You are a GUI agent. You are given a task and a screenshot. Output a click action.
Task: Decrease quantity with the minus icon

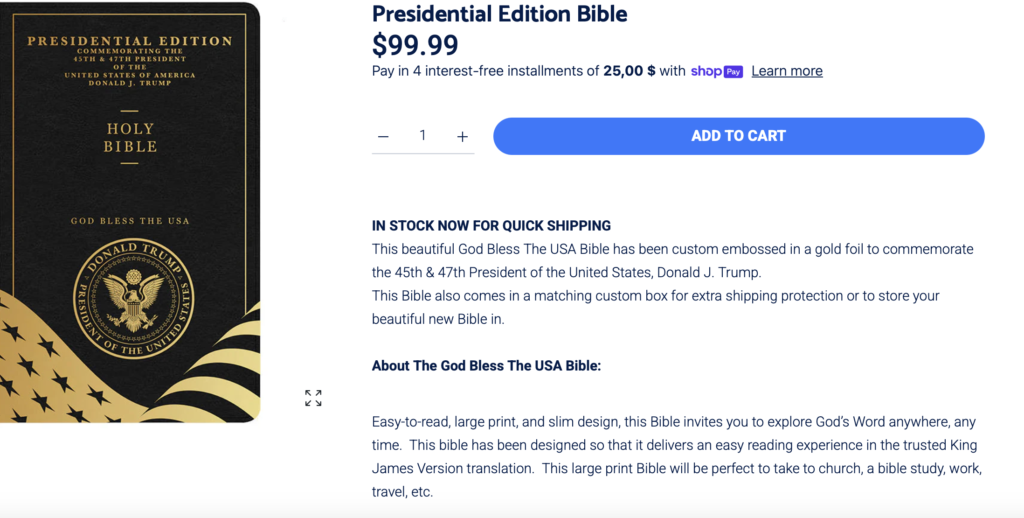coord(383,136)
